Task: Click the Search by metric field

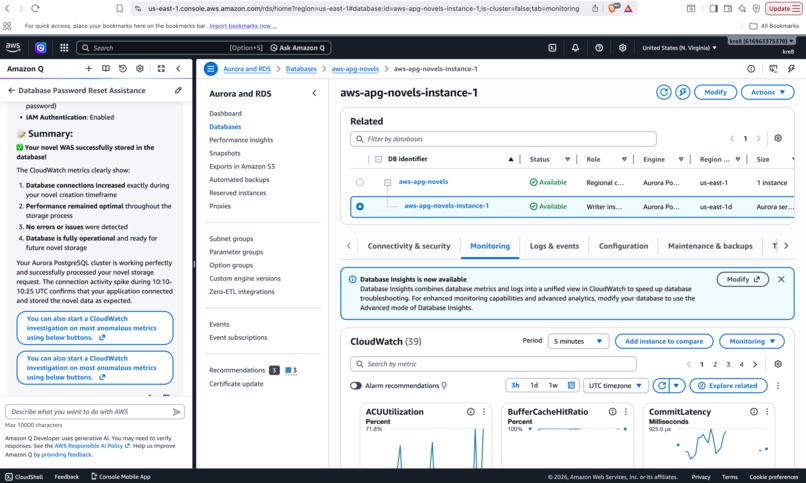Action: (493, 364)
